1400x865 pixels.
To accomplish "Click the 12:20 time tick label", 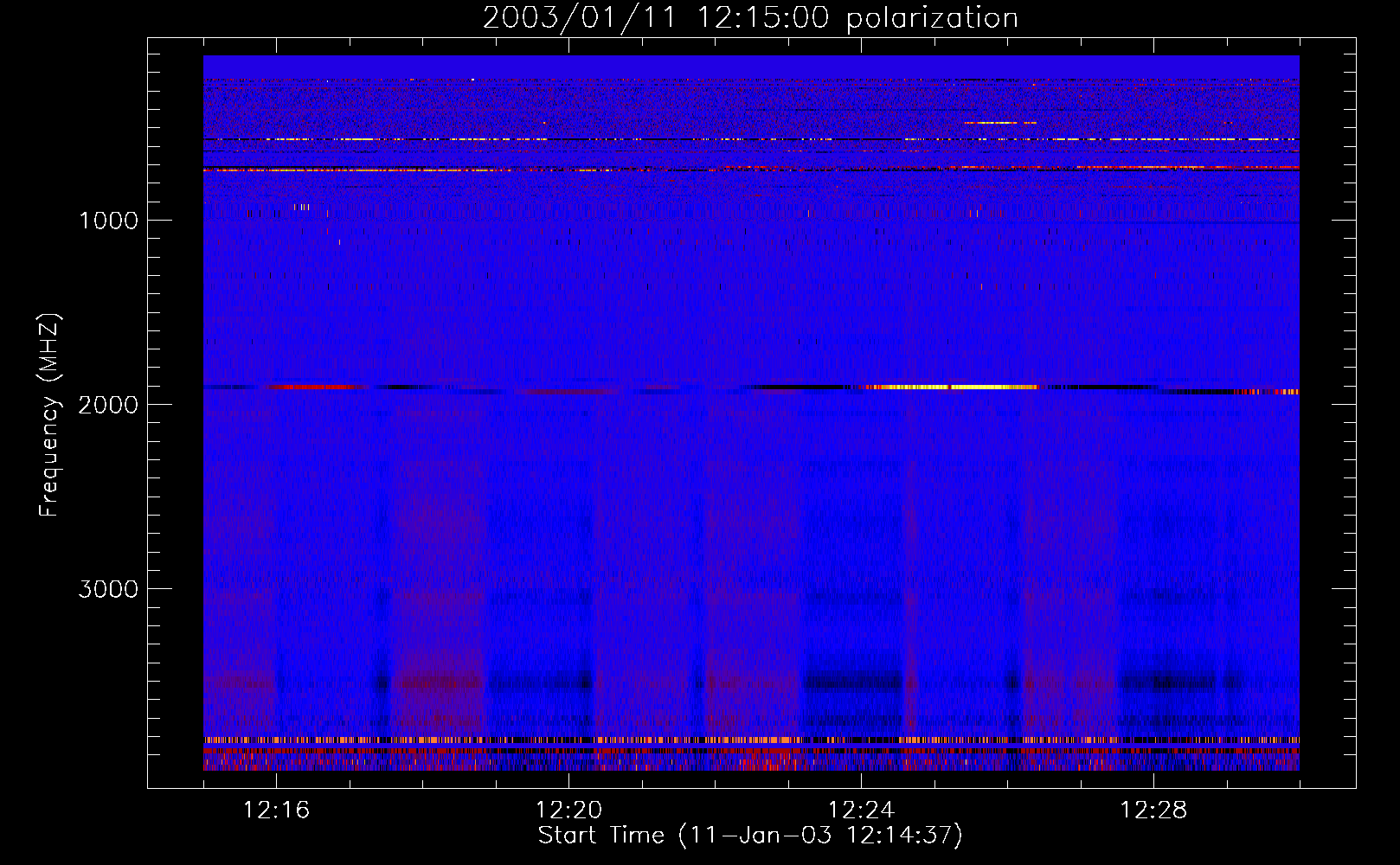I will 569,811.
